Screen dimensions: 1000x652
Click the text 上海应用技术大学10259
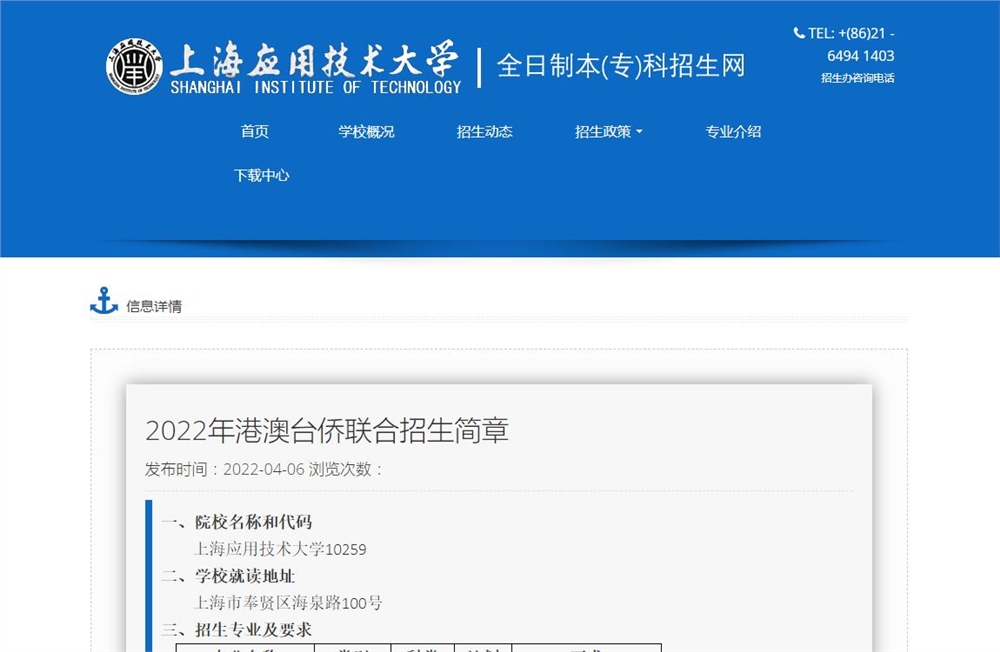pos(280,549)
